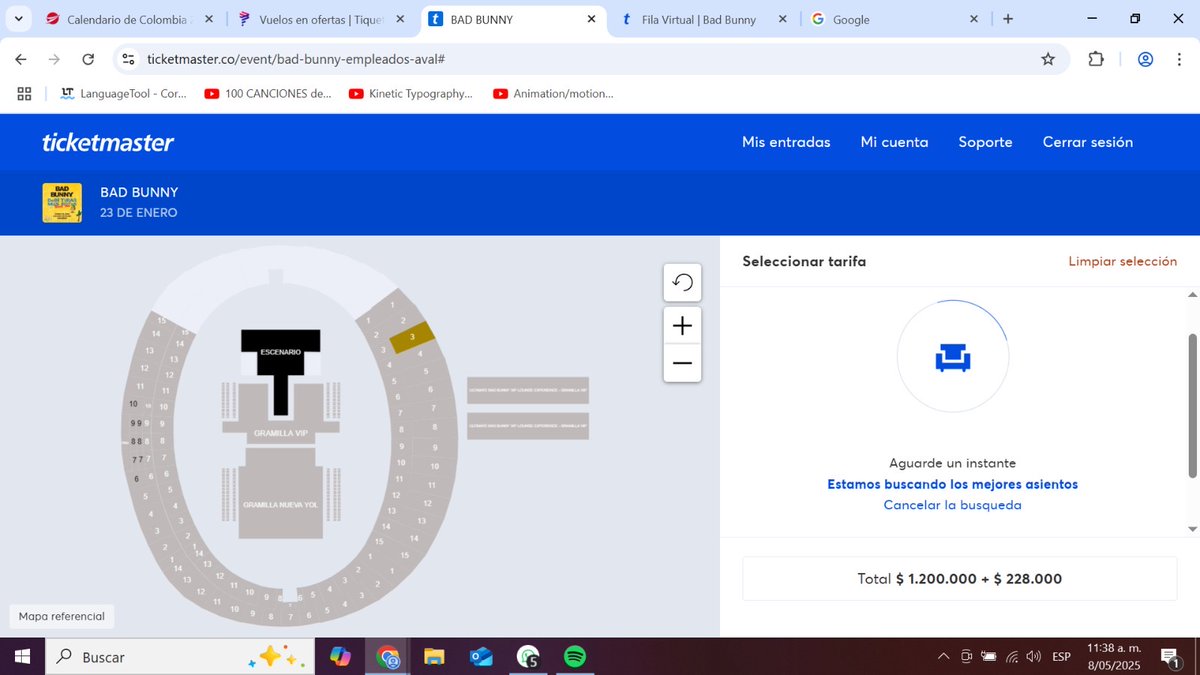This screenshot has height=675, width=1200.
Task: Click the upper VIP Lounge Experience block
Action: (528, 391)
